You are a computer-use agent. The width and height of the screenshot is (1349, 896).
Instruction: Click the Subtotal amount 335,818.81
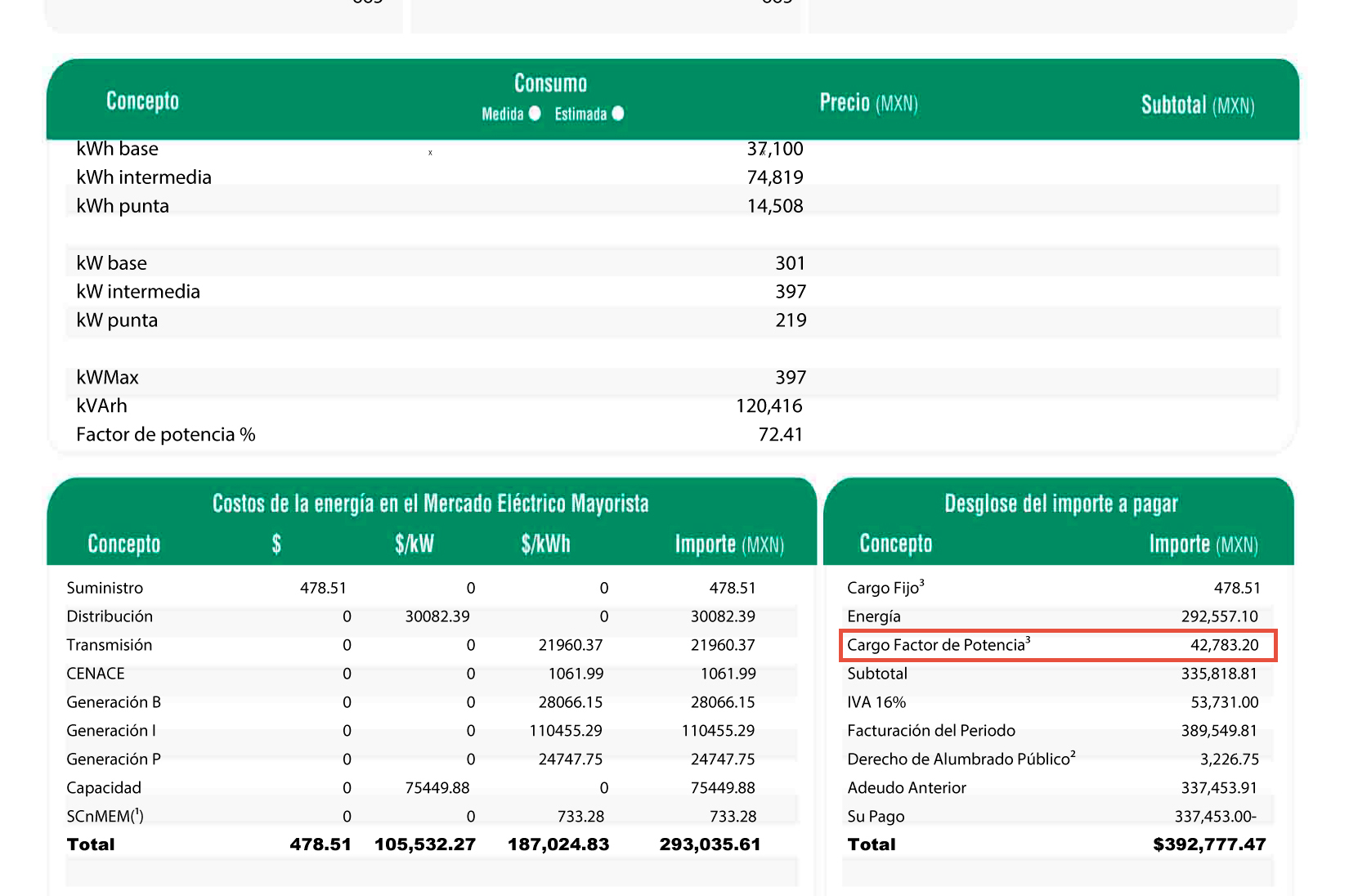[1220, 674]
